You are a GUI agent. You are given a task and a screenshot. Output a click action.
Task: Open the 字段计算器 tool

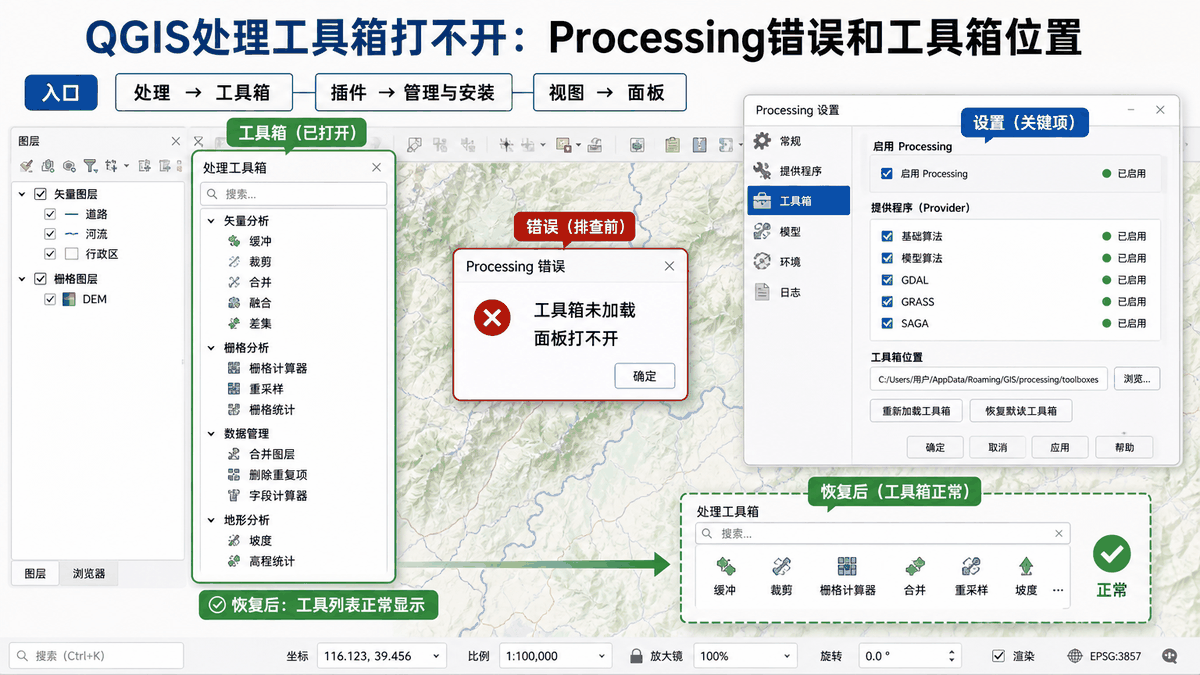click(267, 496)
